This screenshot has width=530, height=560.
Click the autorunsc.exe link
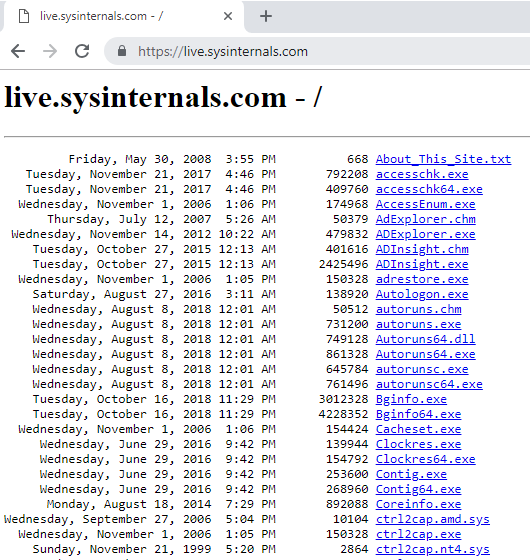[x=422, y=369]
